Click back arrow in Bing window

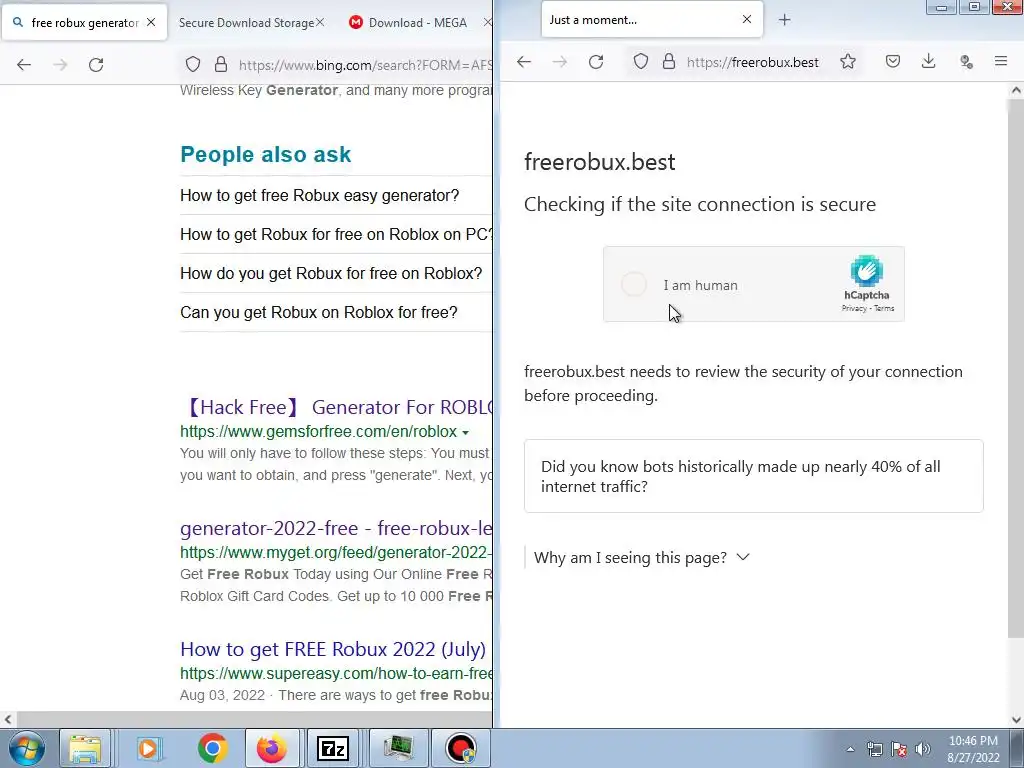tap(24, 65)
